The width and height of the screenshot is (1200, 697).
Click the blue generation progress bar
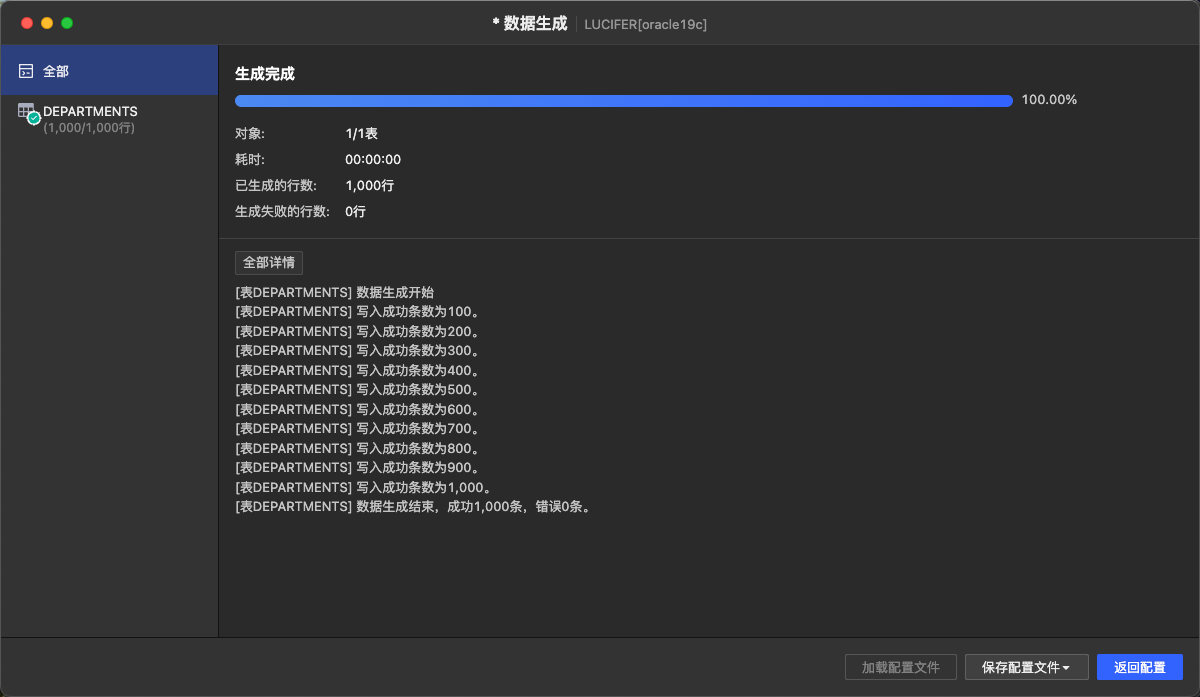pyautogui.click(x=624, y=100)
